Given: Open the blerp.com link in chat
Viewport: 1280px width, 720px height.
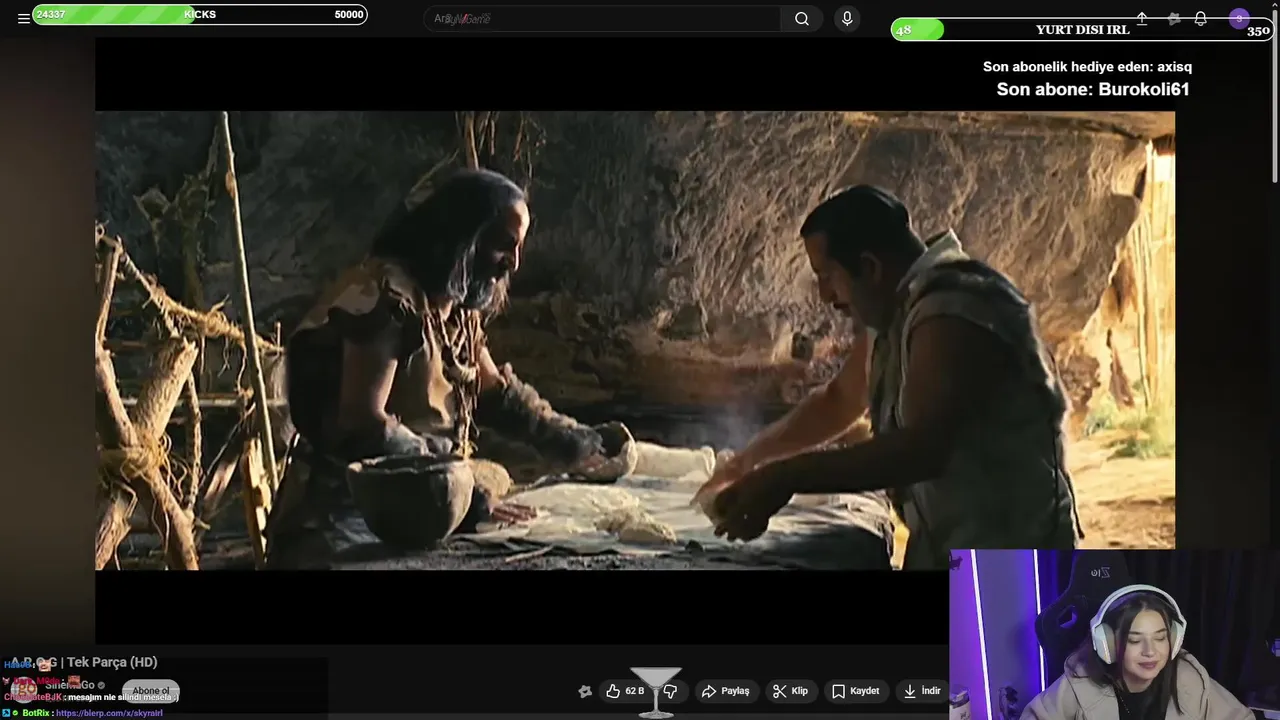Looking at the screenshot, I should [109, 713].
